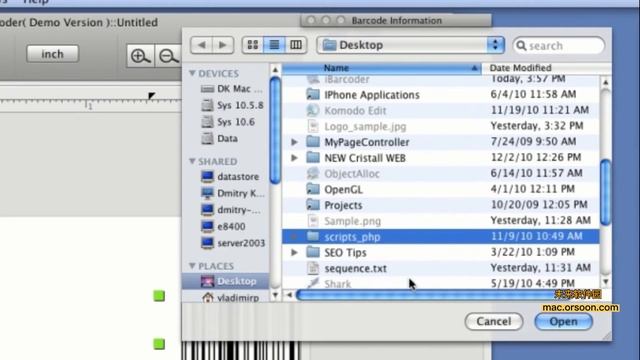Select the OpenGL folder
The image size is (640, 360).
point(440,189)
